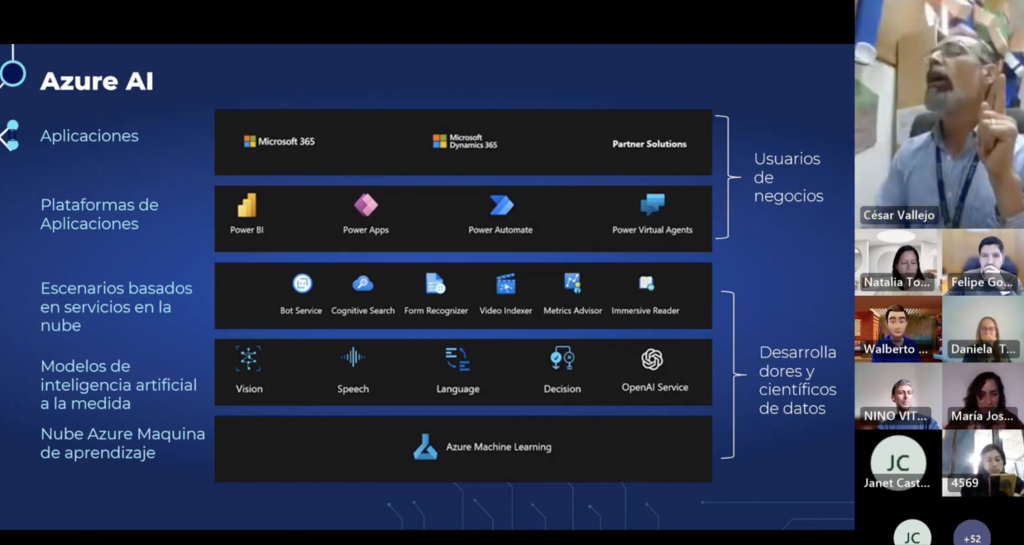The image size is (1024, 545).
Task: Open César Vallejo's speaker video
Action: [939, 114]
